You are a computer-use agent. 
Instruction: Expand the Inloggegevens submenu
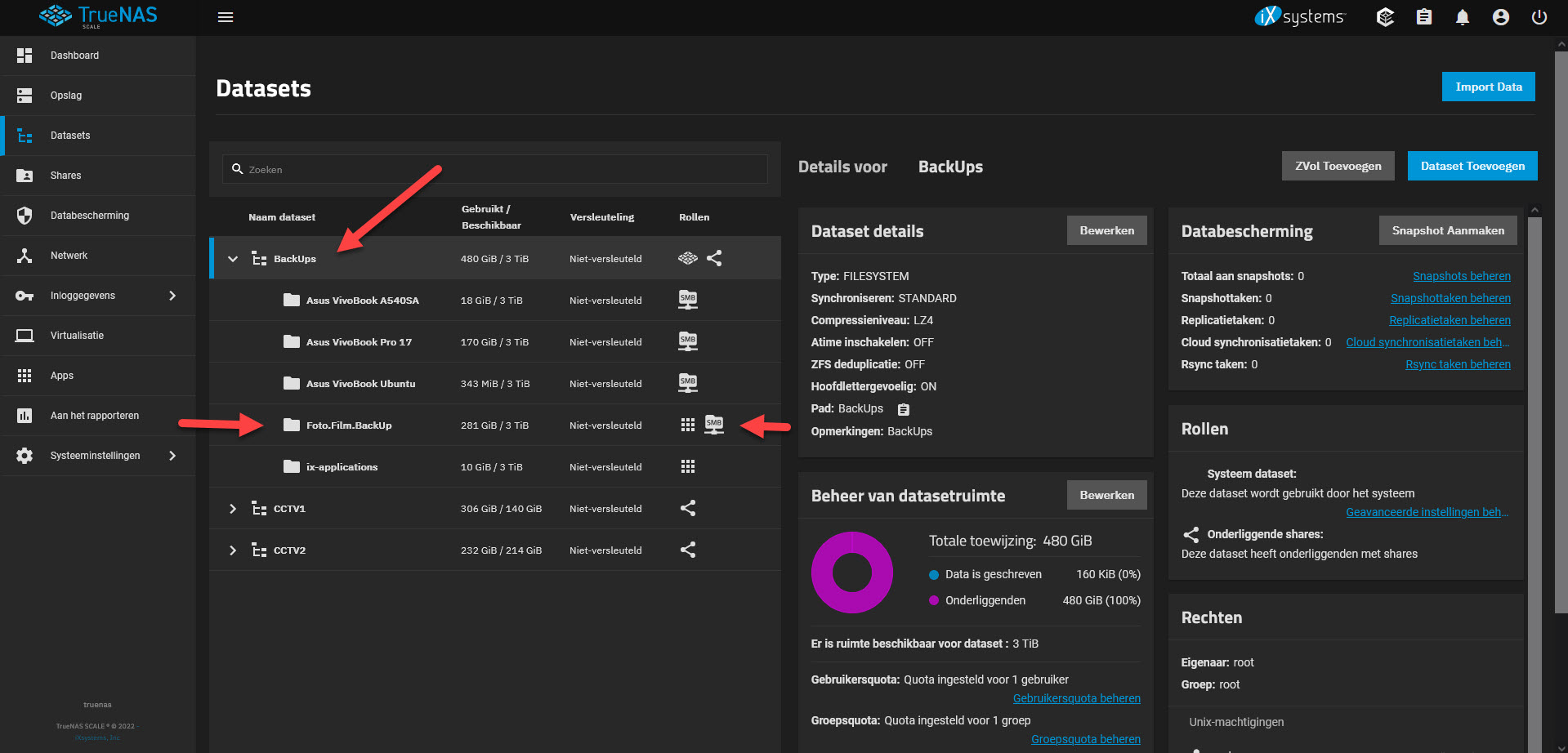coord(172,296)
